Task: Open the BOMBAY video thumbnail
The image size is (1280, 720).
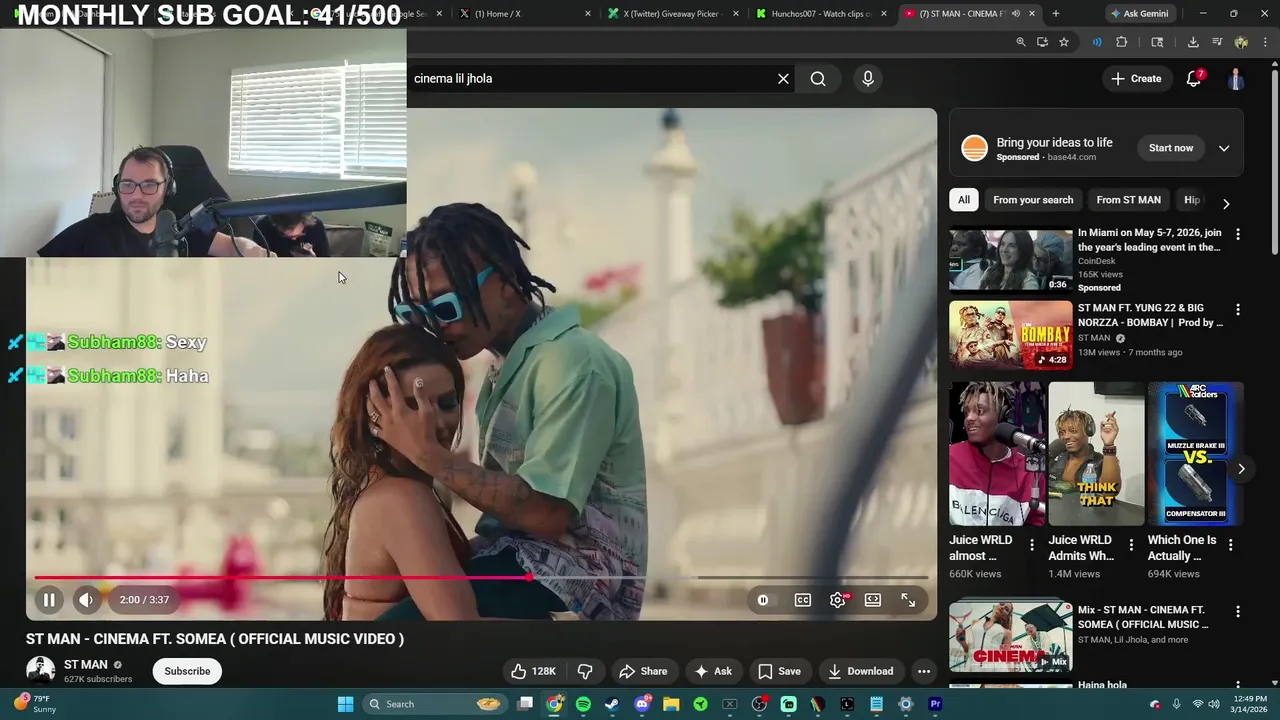Action: [x=1010, y=335]
